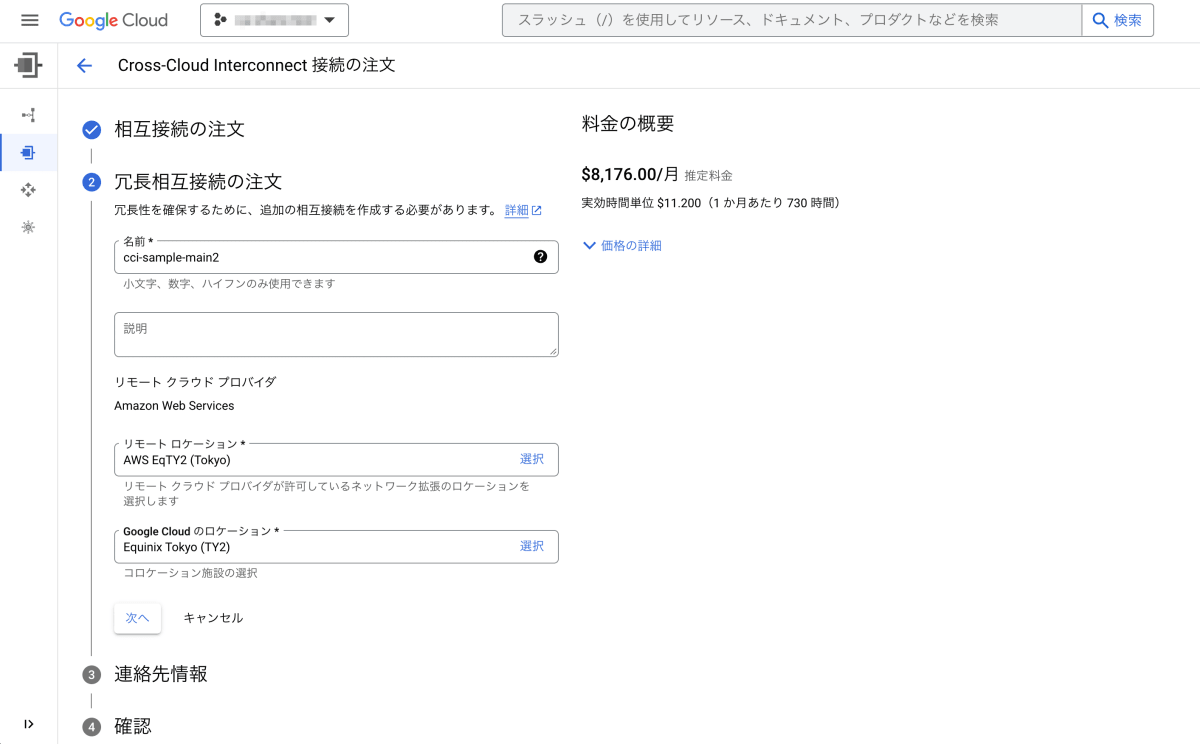Click the Interconnect product icon in sidebar
Viewport: 1200px width, 744px height.
click(x=28, y=66)
